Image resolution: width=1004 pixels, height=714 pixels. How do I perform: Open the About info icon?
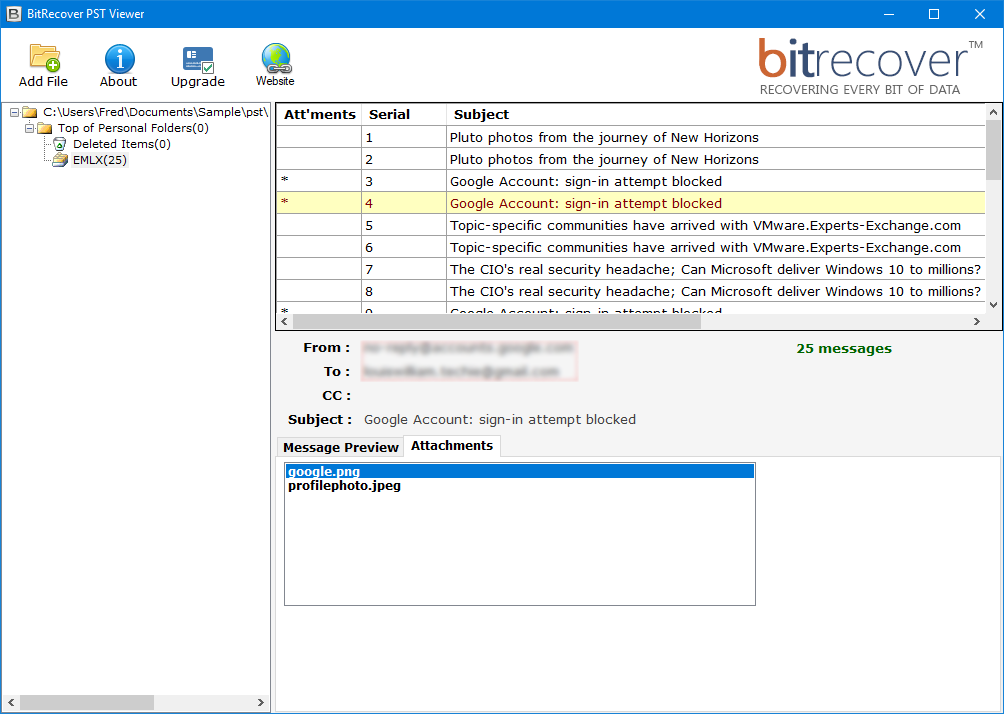119,59
